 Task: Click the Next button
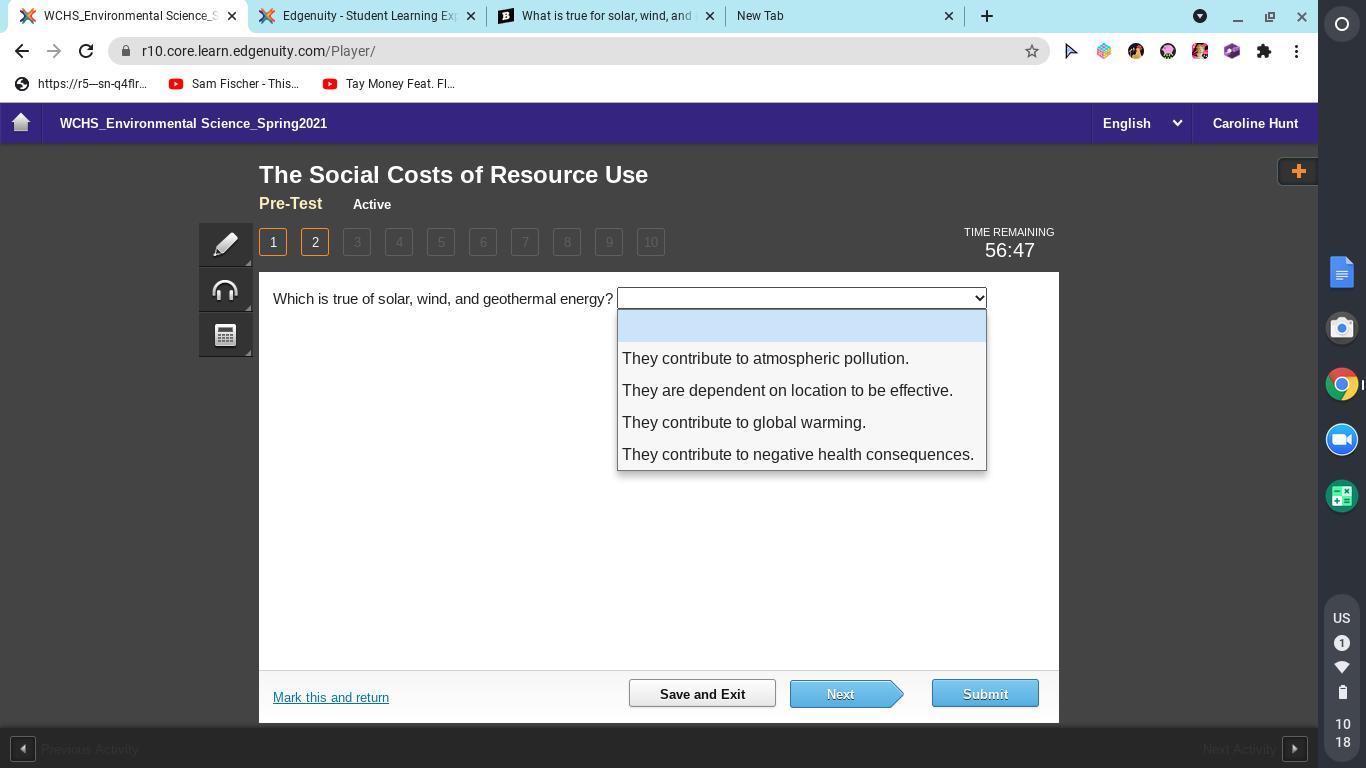[x=846, y=694]
